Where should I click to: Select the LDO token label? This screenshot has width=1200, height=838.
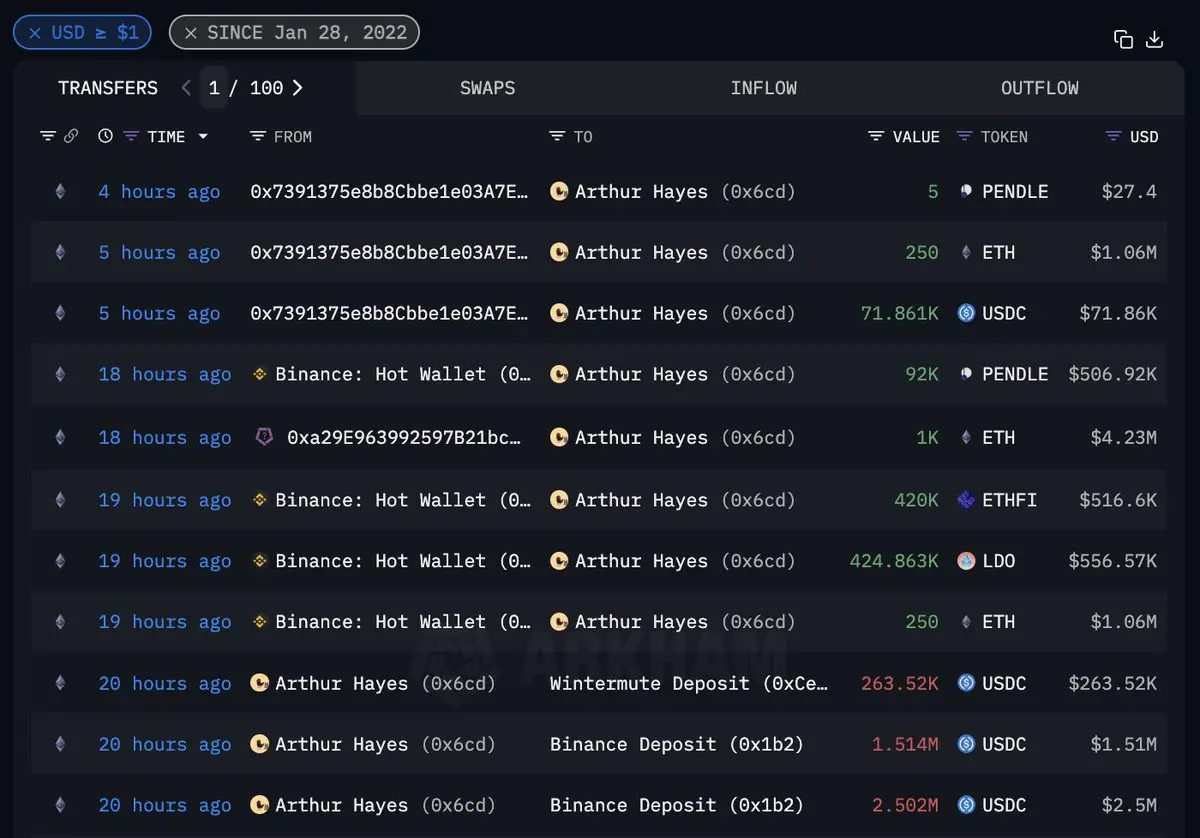click(999, 561)
